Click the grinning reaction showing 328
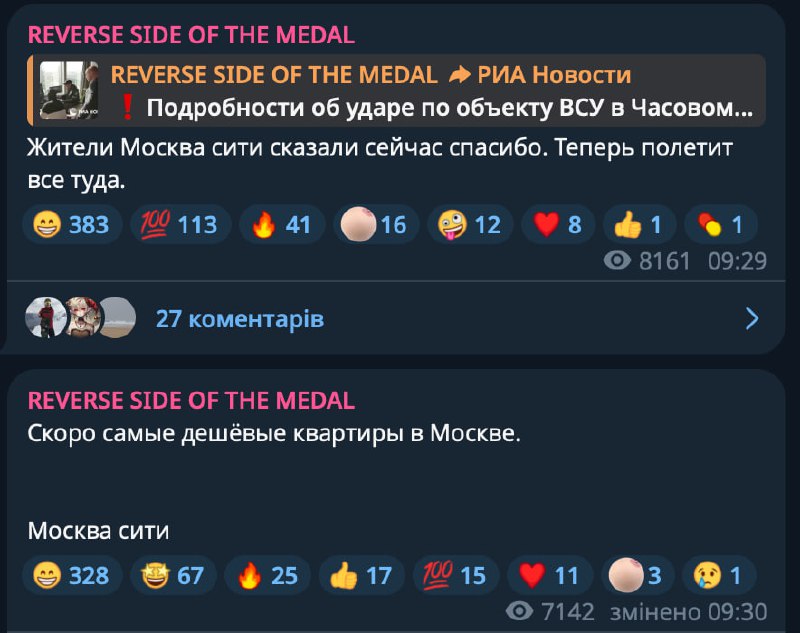 pos(71,575)
